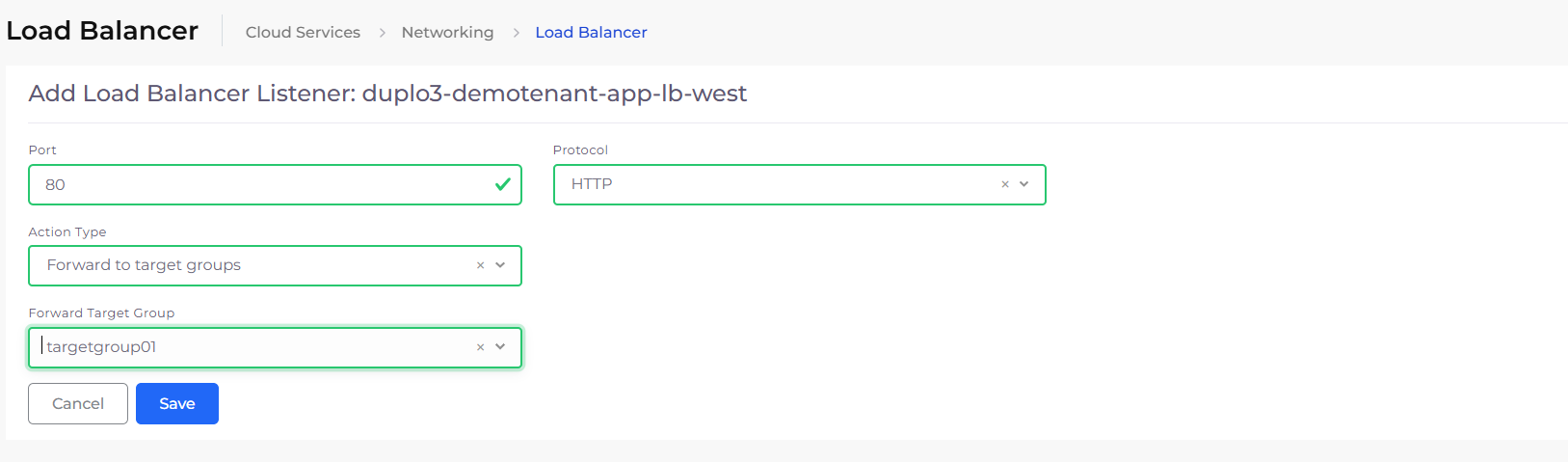The image size is (1568, 462).
Task: Go to Networking breadcrumb
Action: tap(447, 32)
